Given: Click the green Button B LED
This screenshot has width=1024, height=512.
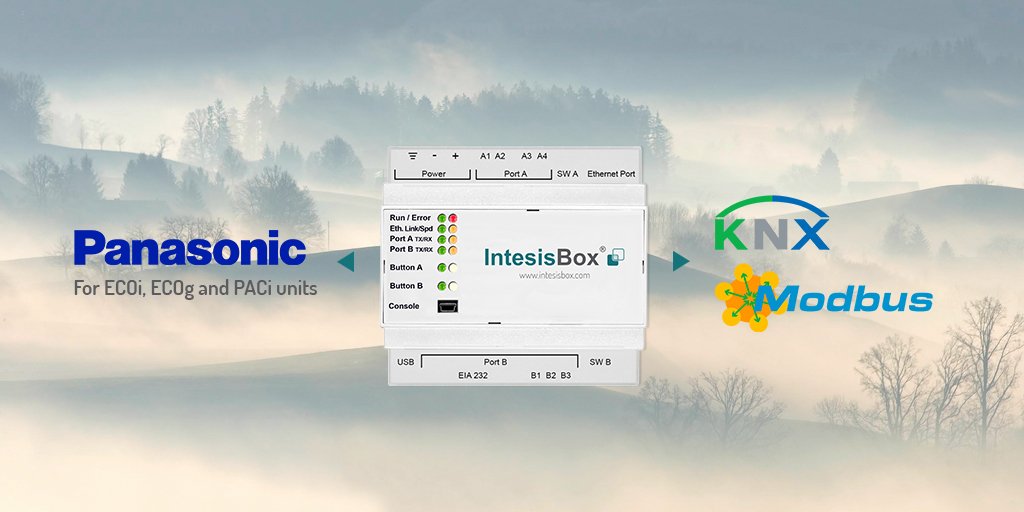Looking at the screenshot, I should (x=442, y=285).
